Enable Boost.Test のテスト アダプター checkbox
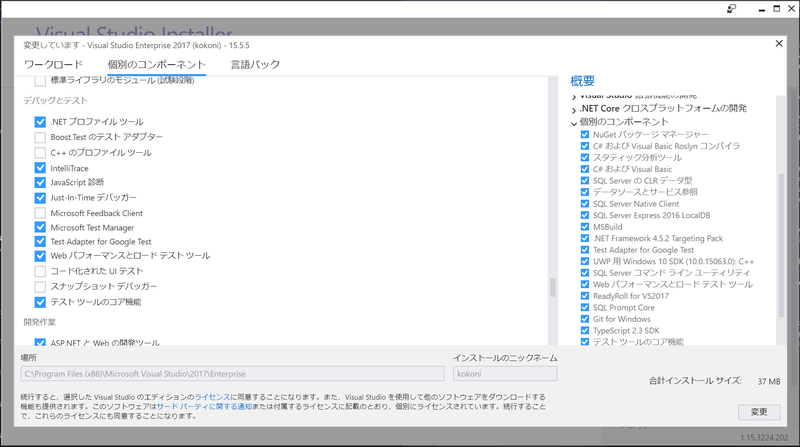 click(40, 137)
